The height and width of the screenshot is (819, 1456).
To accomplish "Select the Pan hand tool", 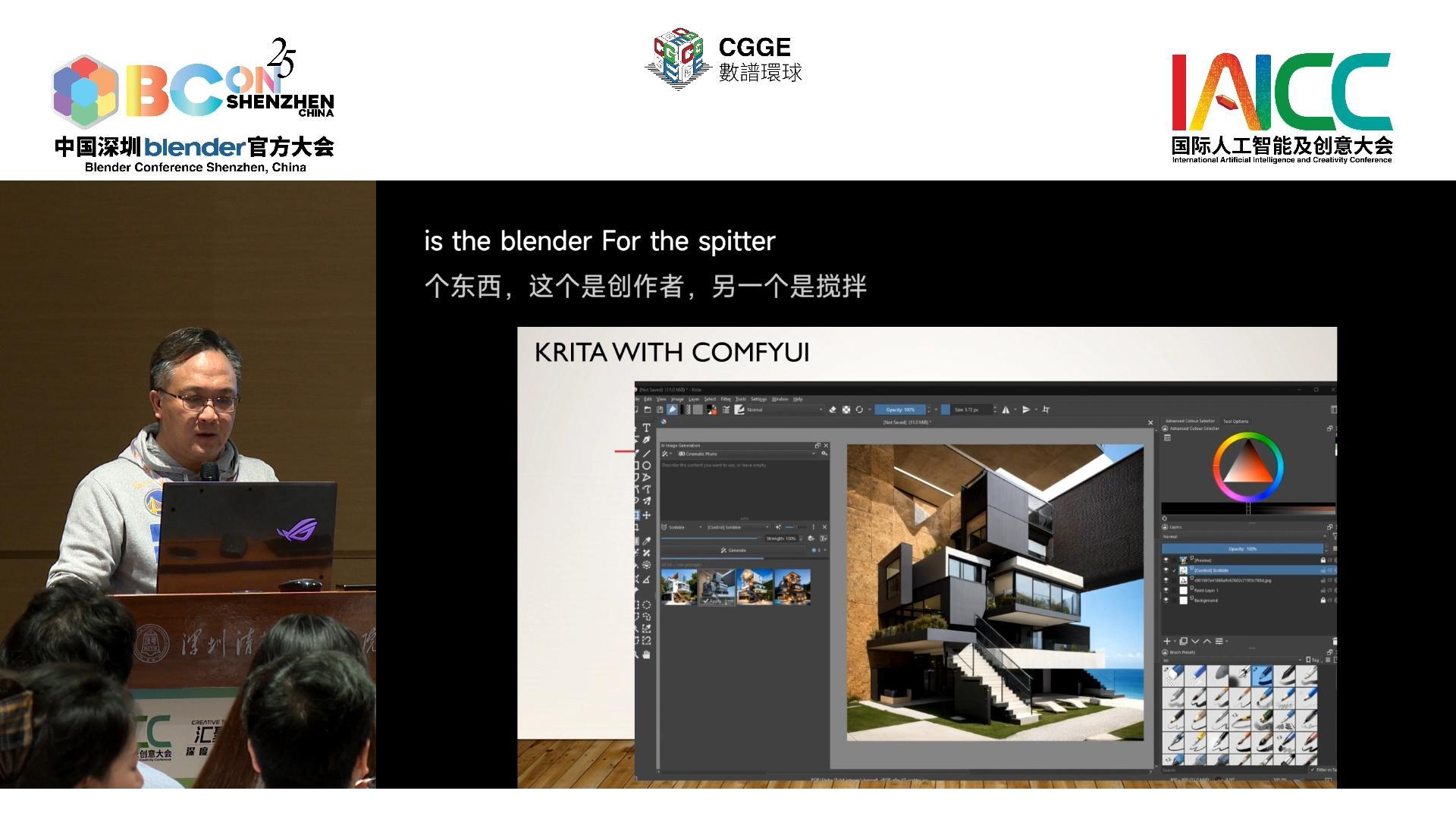I will 646,654.
